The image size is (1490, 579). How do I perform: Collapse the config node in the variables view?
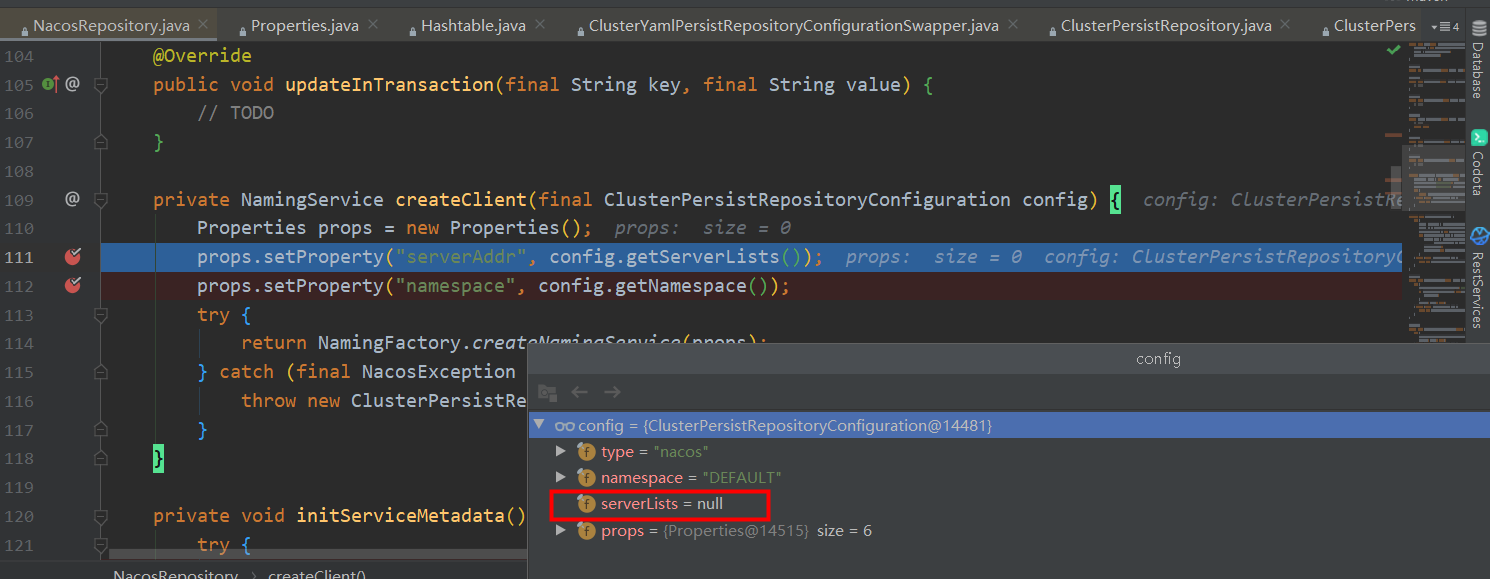click(x=540, y=425)
